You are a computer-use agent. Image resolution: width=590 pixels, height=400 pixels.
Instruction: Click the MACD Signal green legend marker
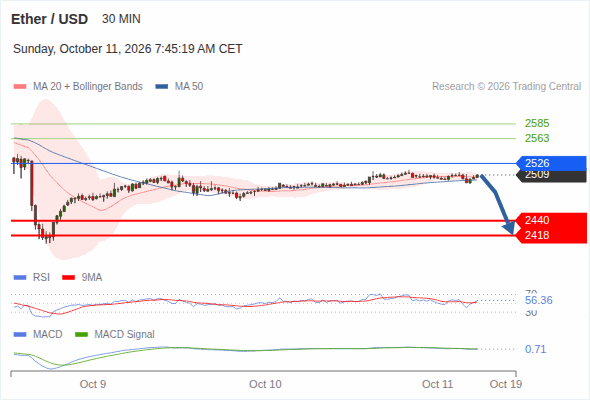point(81,334)
